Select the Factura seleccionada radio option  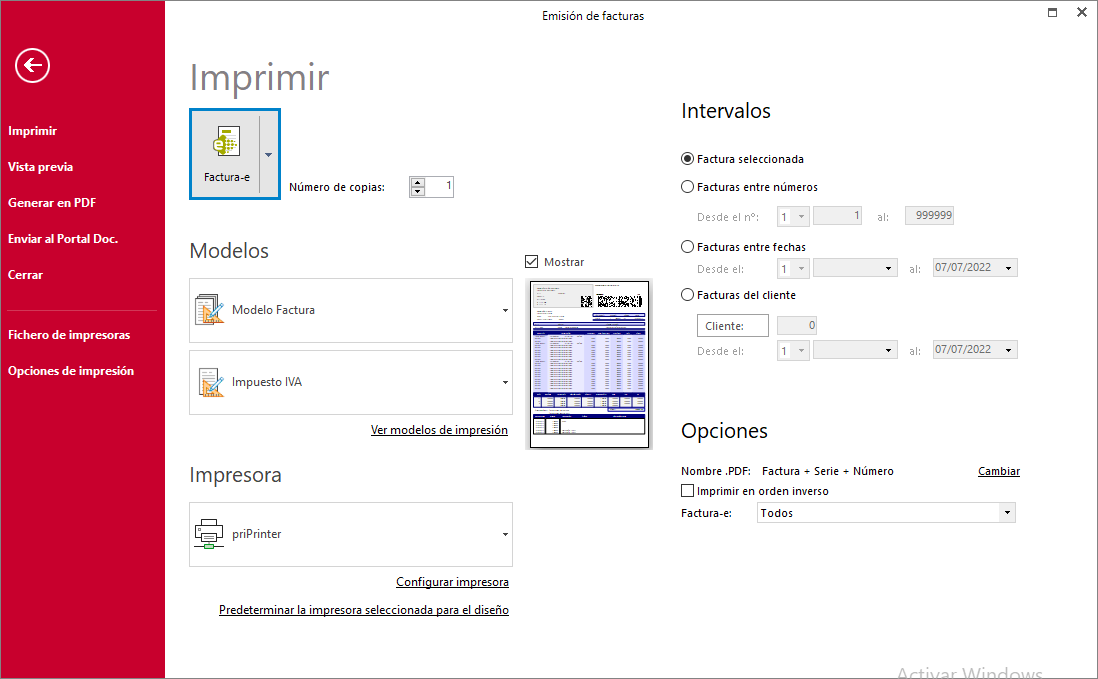click(x=687, y=159)
